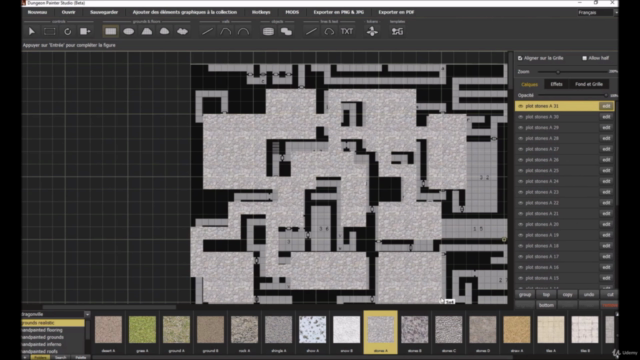
Task: Adjust the Zoom slider handle
Action: point(558,72)
